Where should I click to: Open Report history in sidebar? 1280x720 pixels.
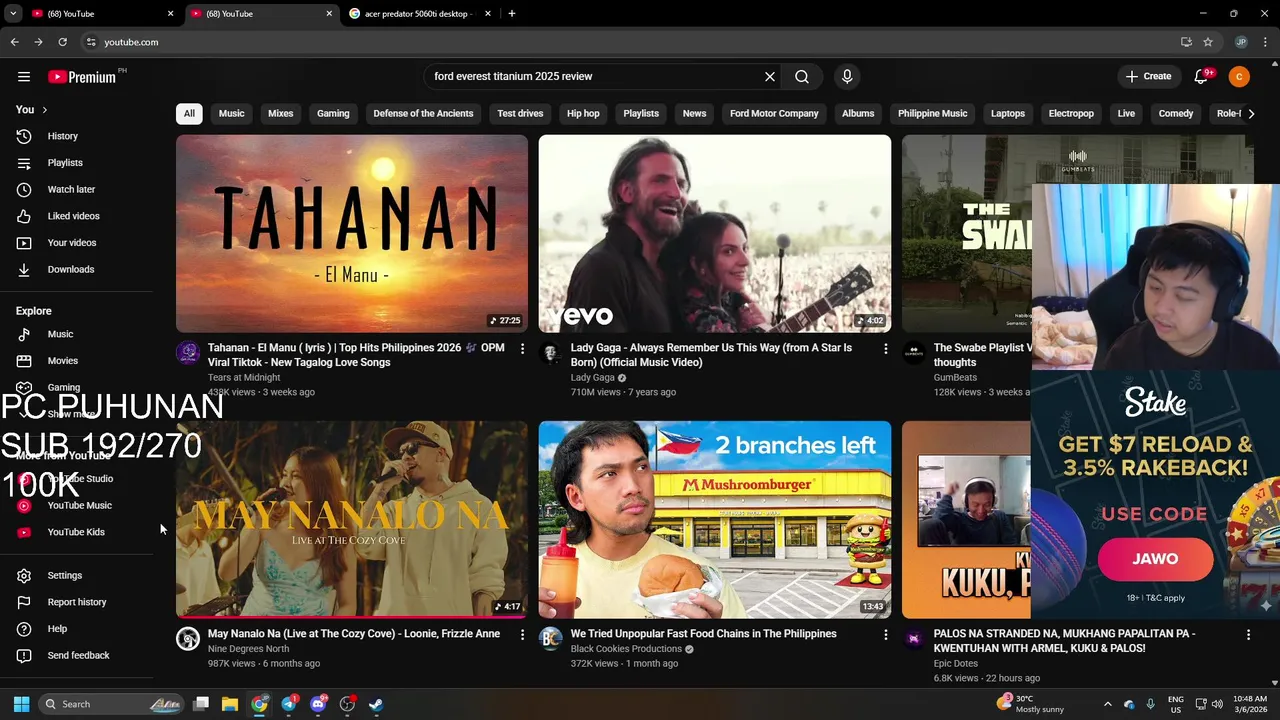click(x=76, y=602)
